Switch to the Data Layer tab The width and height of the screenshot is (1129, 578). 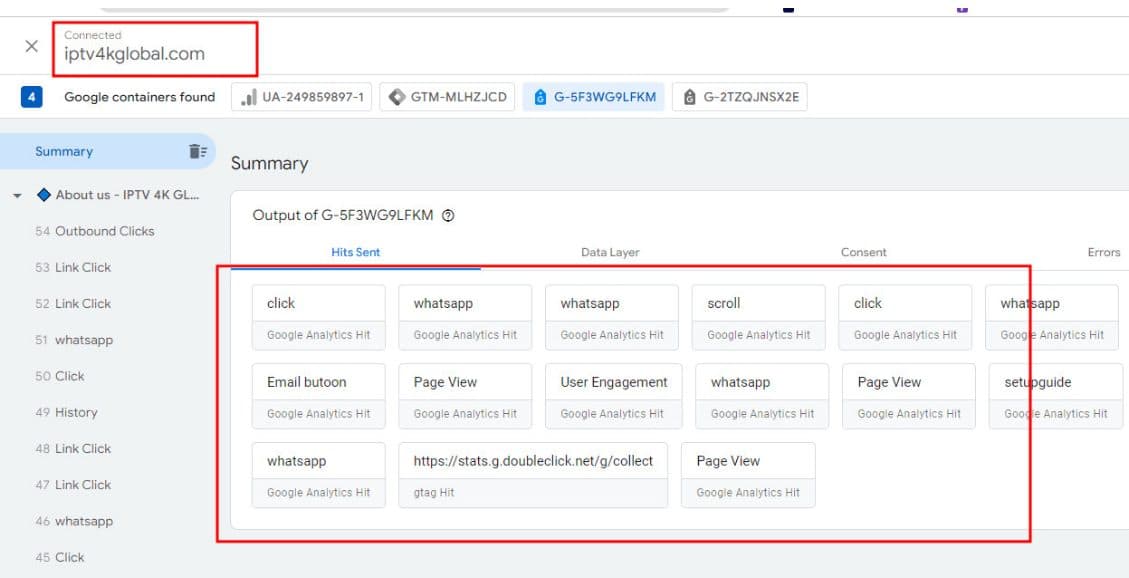tap(610, 252)
